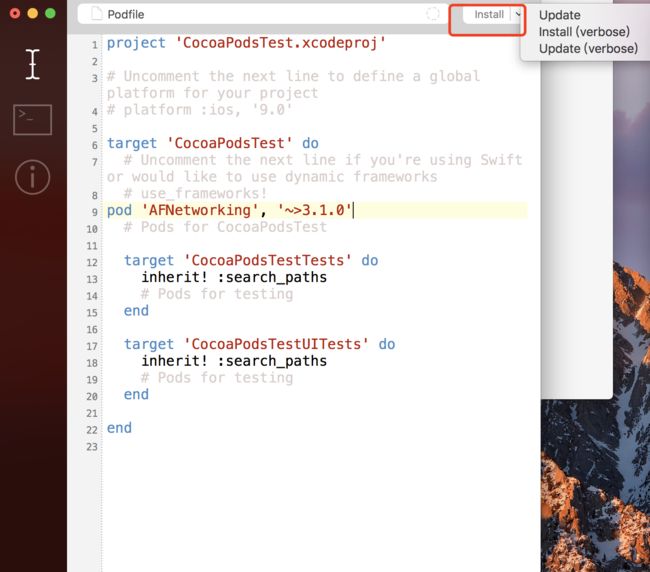Image resolution: width=650 pixels, height=572 pixels.
Task: Click the '~>3.1.0' version string
Action: click(315, 210)
